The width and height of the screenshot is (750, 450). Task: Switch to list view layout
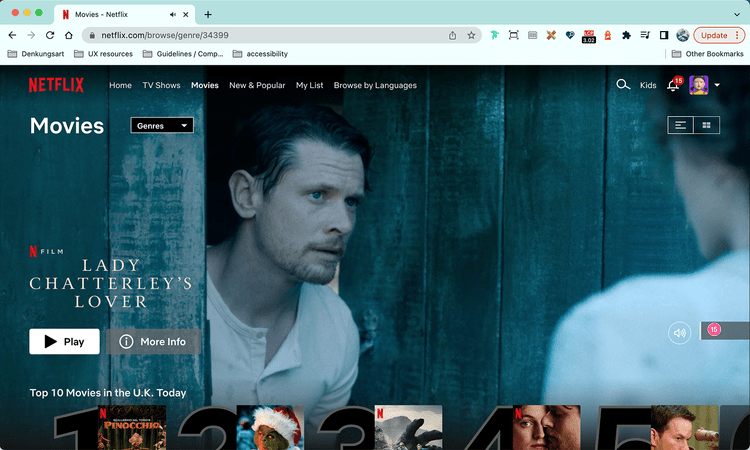coord(680,125)
